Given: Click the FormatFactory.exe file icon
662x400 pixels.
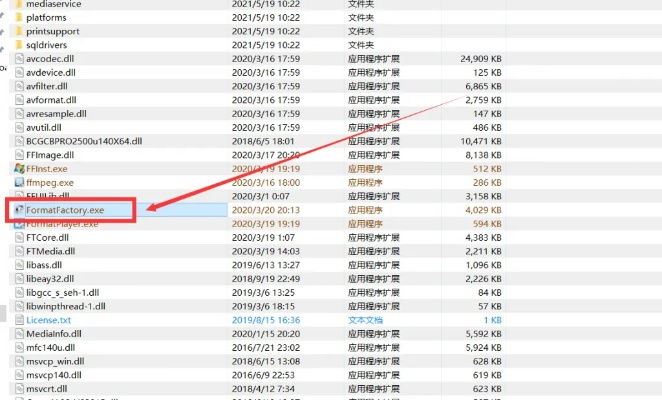Looking at the screenshot, I should (x=19, y=210).
